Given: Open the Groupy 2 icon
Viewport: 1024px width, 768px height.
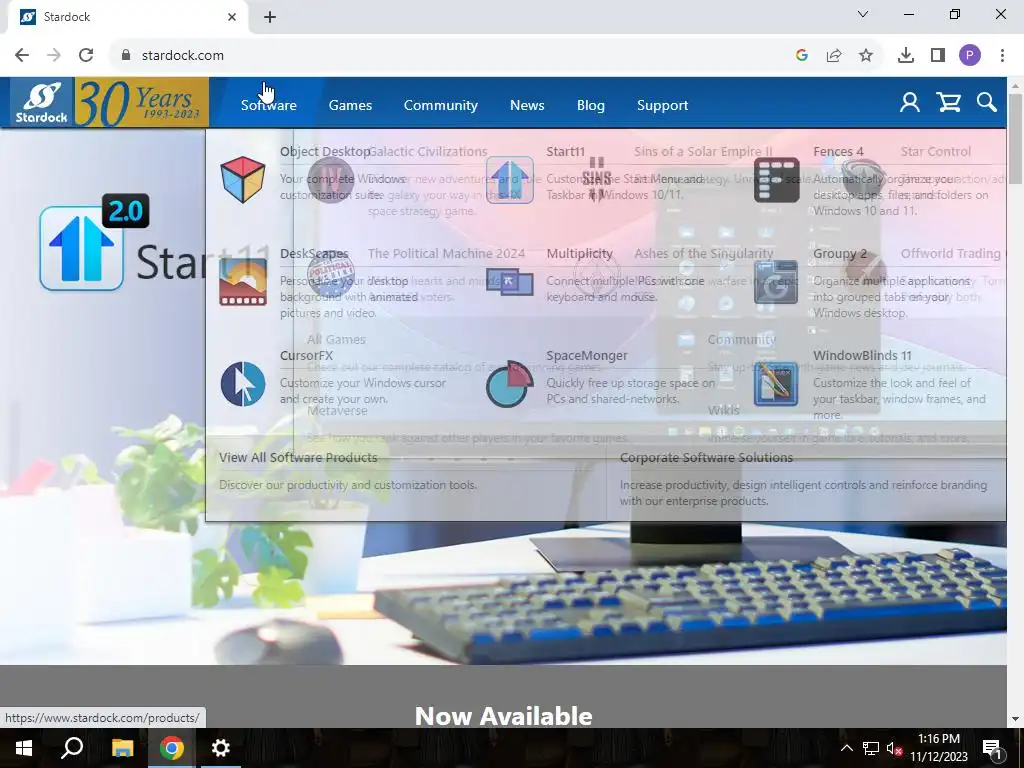Looking at the screenshot, I should (x=776, y=282).
